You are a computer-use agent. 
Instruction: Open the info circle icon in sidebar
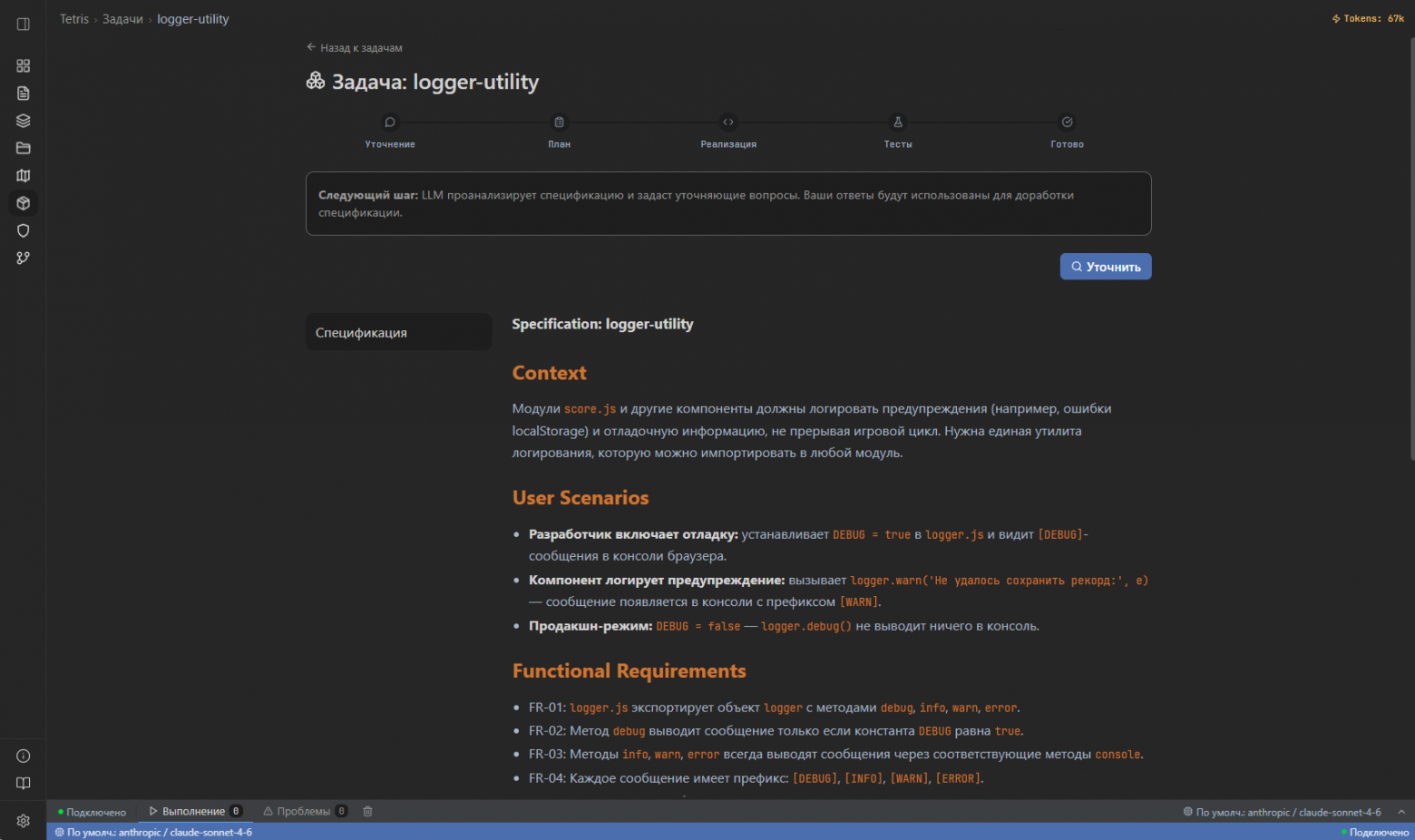click(24, 756)
